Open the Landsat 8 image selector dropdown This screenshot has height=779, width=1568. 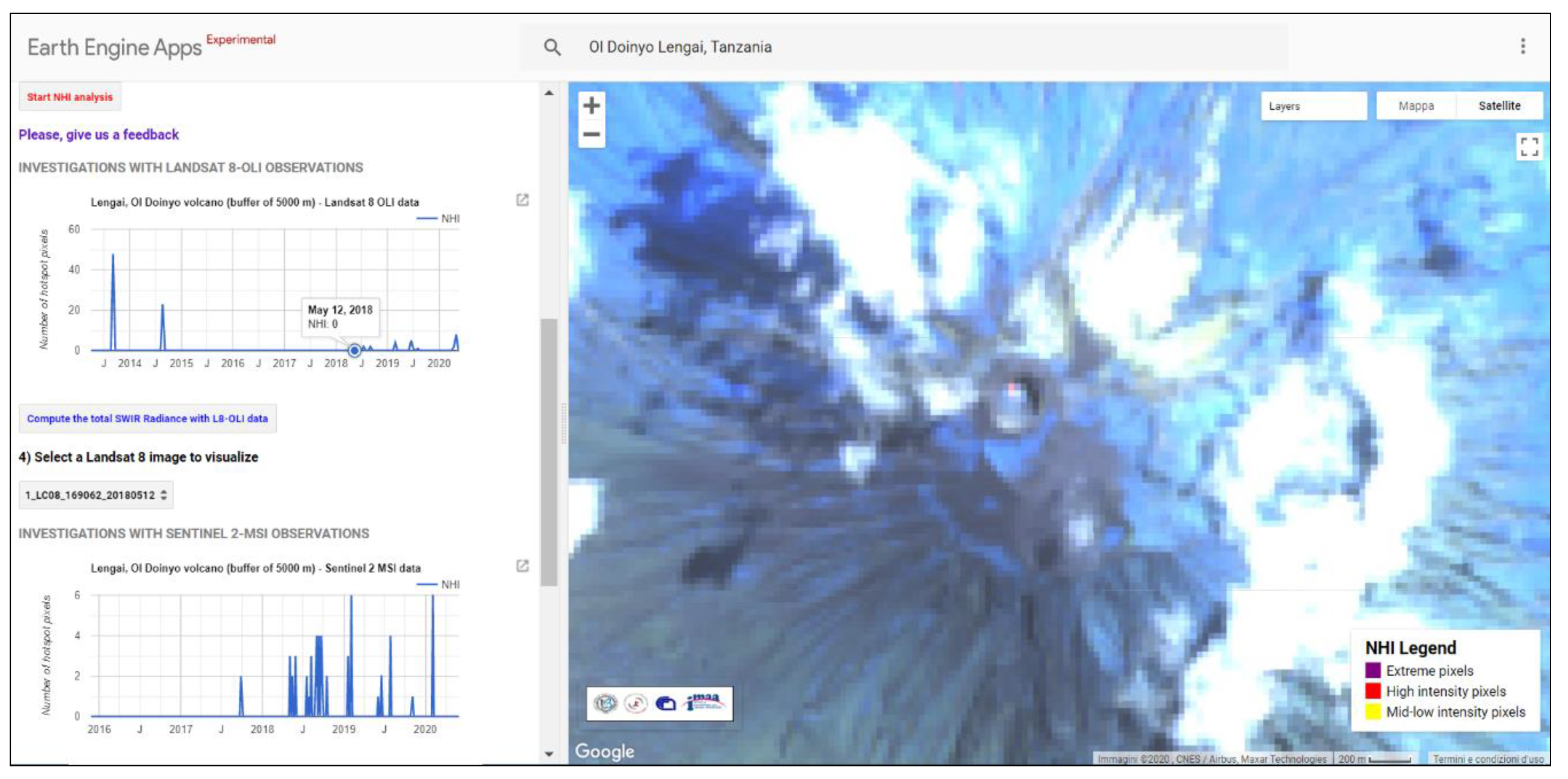pyautogui.click(x=96, y=495)
